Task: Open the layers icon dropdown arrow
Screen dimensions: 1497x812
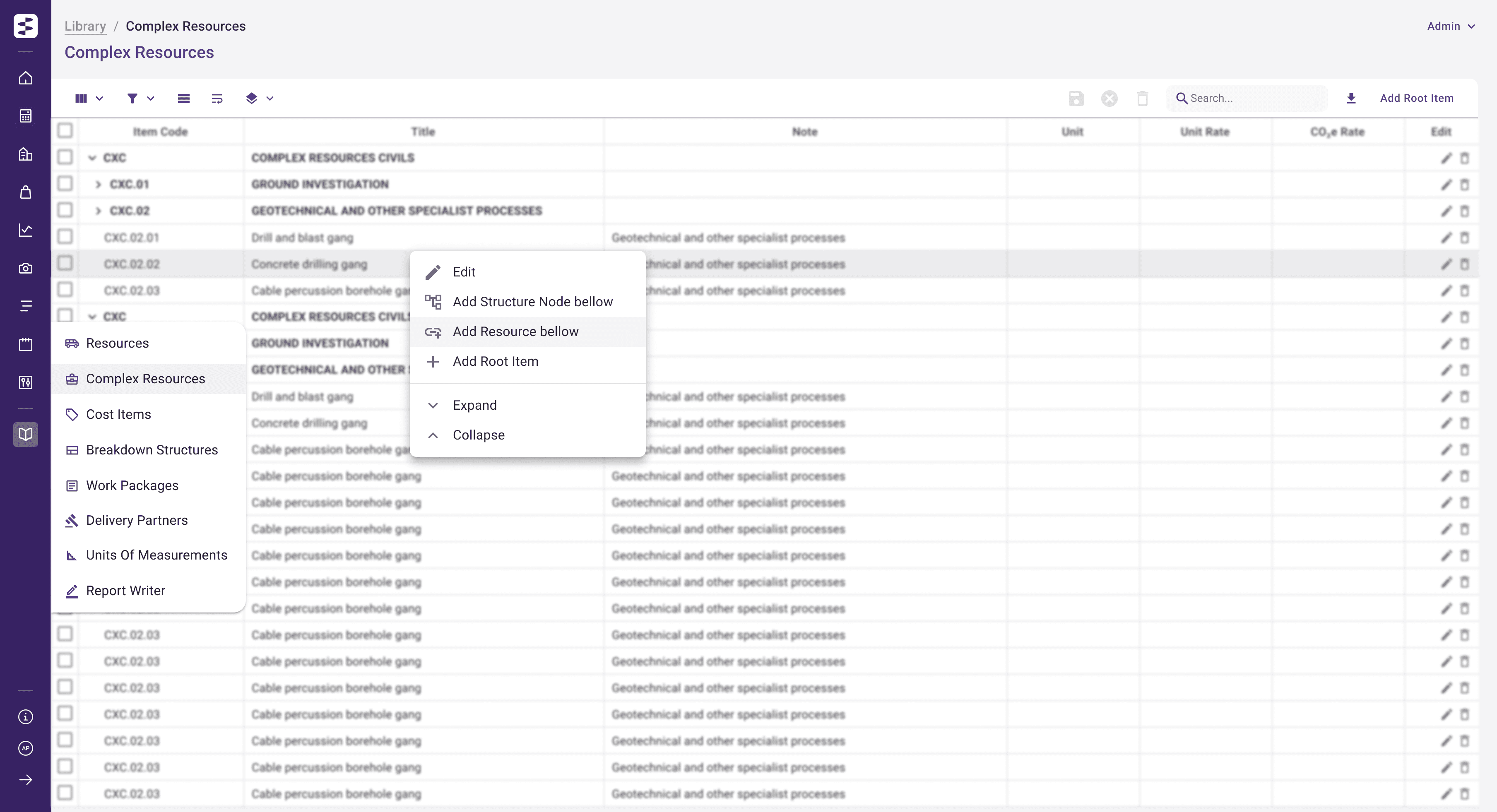Action: pyautogui.click(x=270, y=98)
